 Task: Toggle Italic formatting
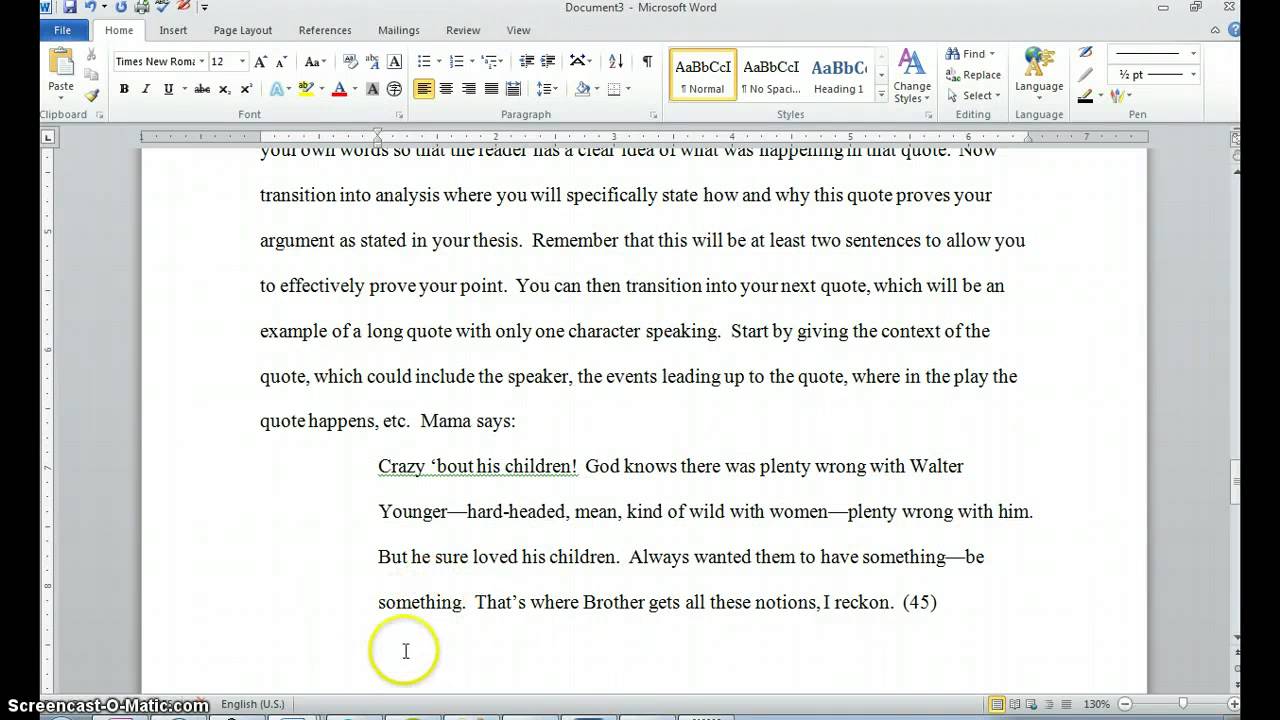pos(146,89)
